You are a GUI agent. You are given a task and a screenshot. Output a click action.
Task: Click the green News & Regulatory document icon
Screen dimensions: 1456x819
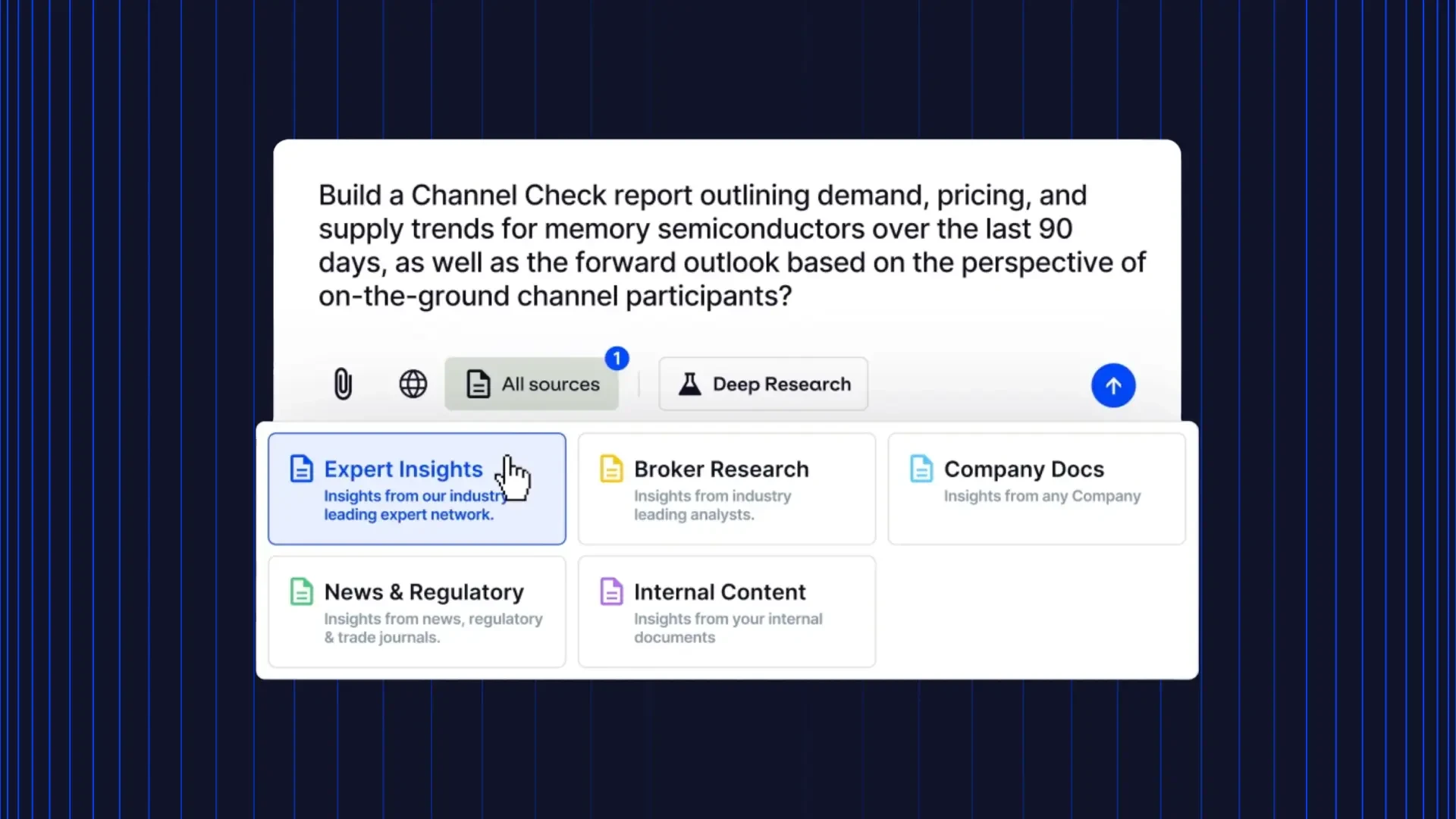[x=301, y=591]
